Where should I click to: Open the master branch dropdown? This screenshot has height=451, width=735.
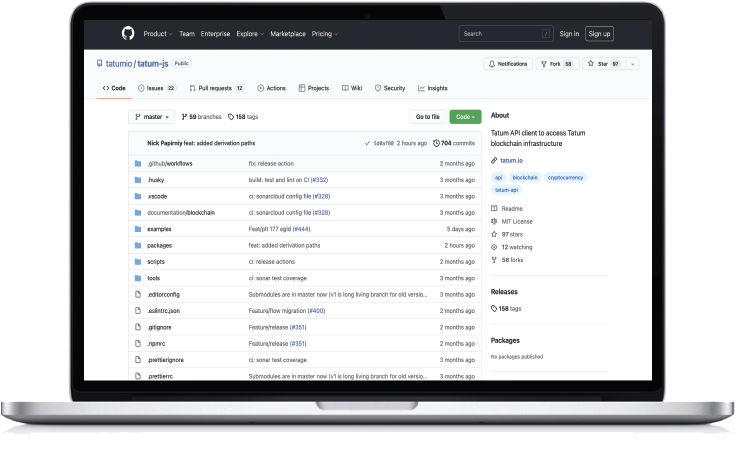pyautogui.click(x=151, y=117)
